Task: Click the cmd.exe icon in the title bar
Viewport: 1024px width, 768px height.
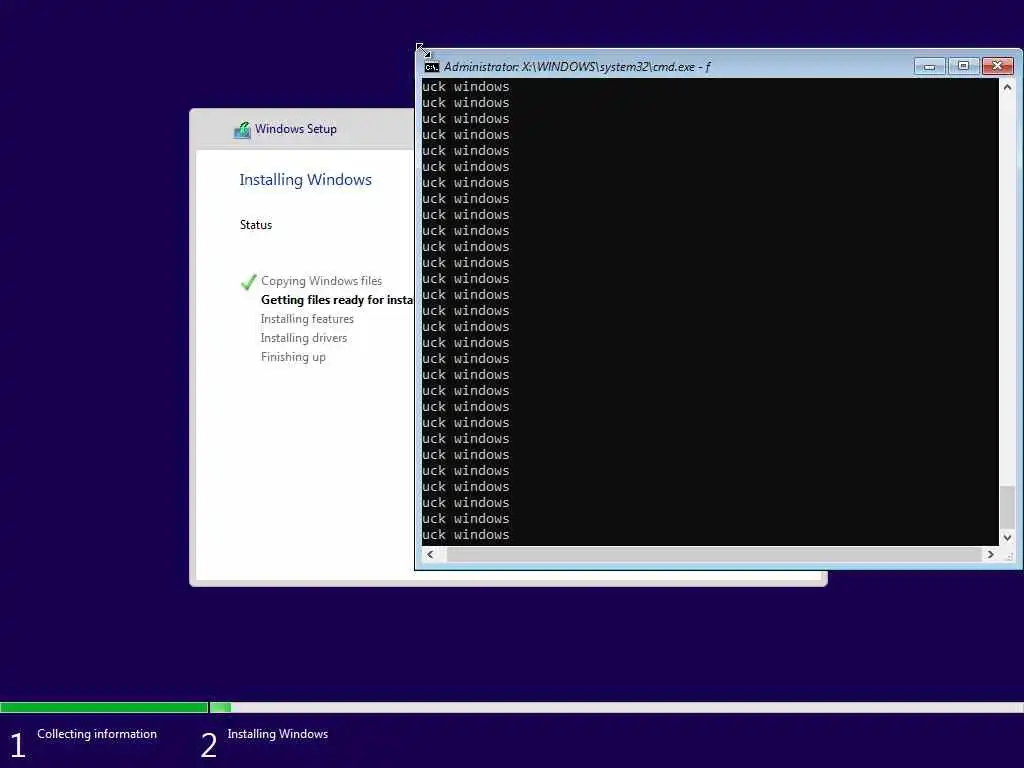Action: coord(432,67)
